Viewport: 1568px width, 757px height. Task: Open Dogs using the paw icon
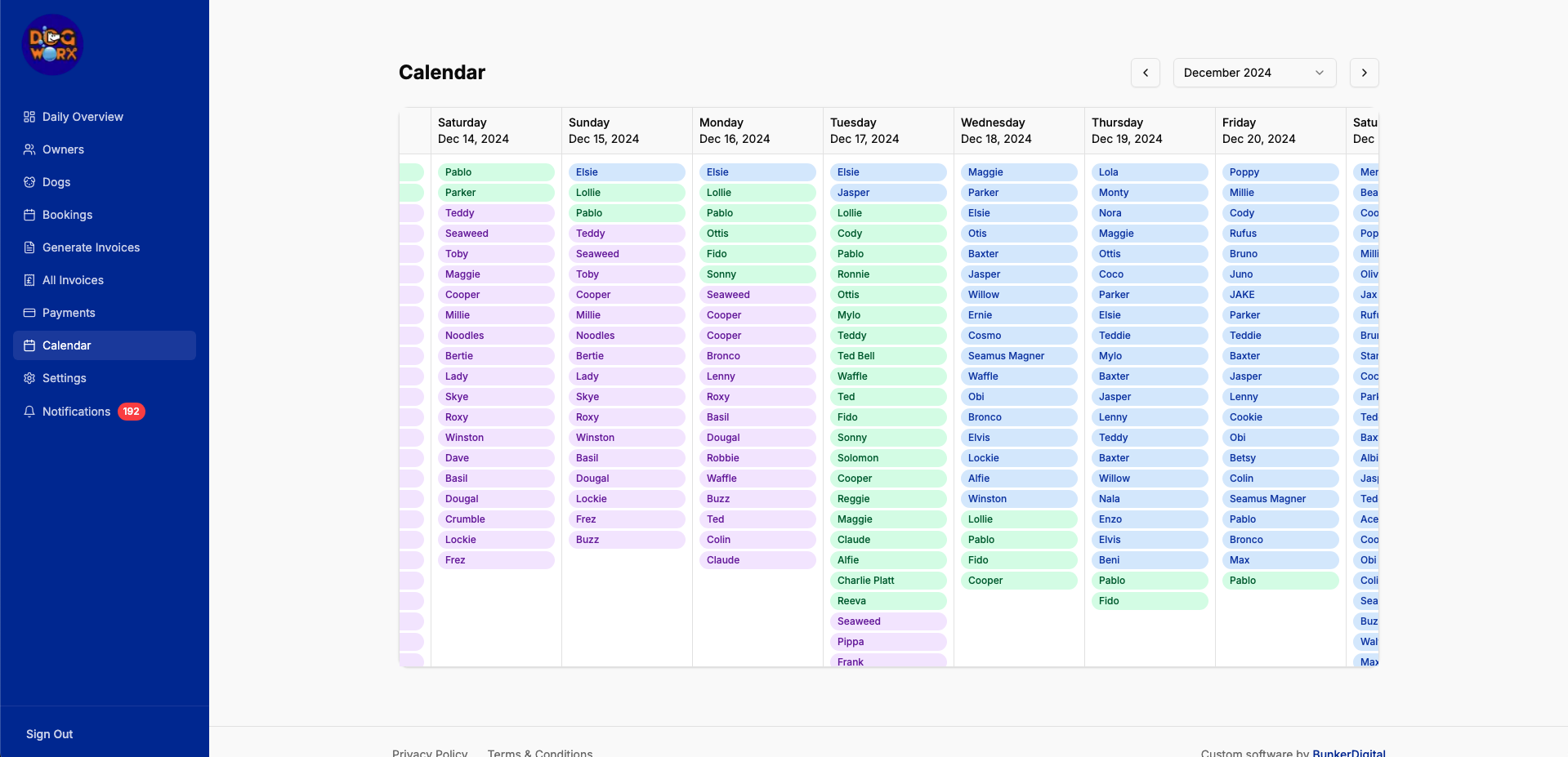point(29,182)
